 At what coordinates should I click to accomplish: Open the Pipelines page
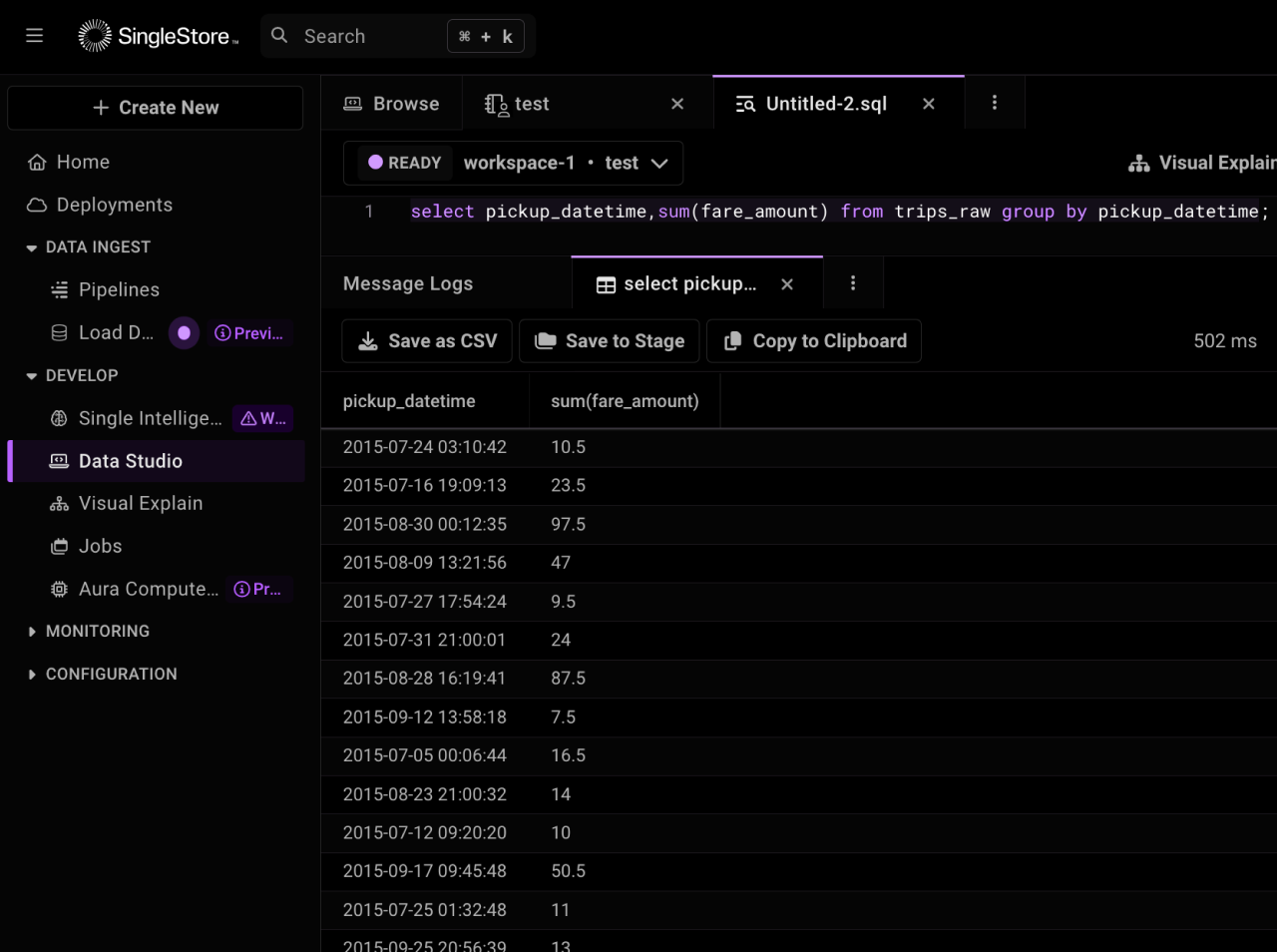pos(119,289)
